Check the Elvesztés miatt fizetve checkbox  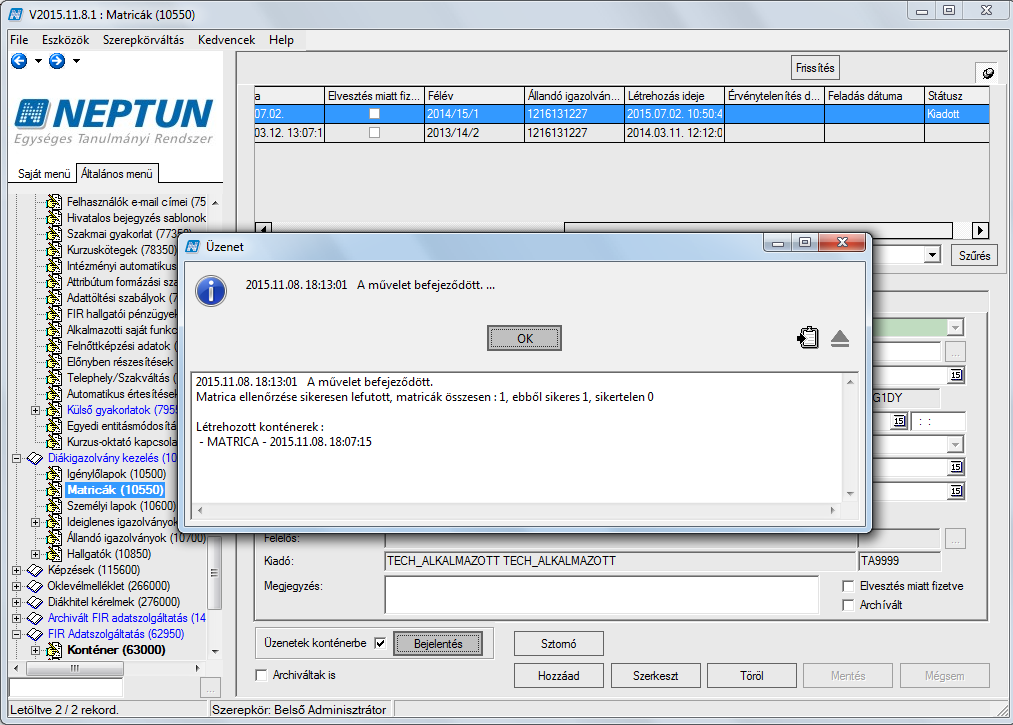[x=848, y=586]
